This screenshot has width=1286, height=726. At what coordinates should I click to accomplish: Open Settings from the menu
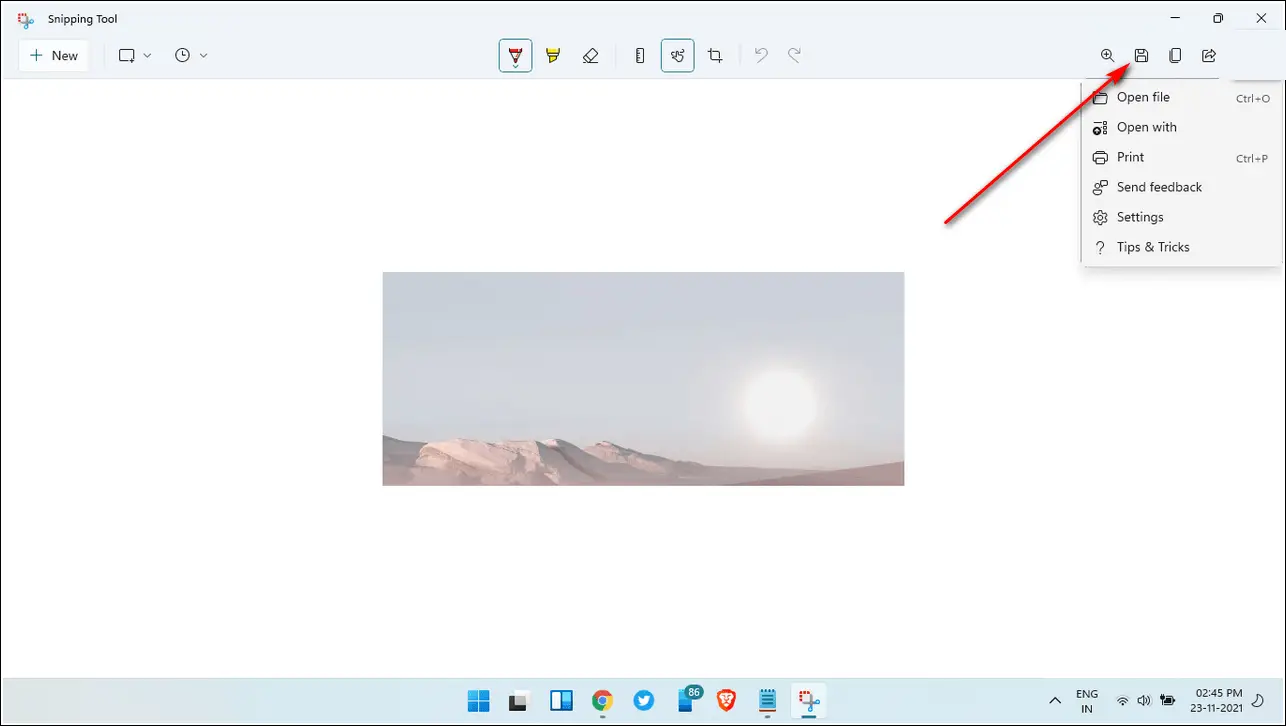(1181, 217)
